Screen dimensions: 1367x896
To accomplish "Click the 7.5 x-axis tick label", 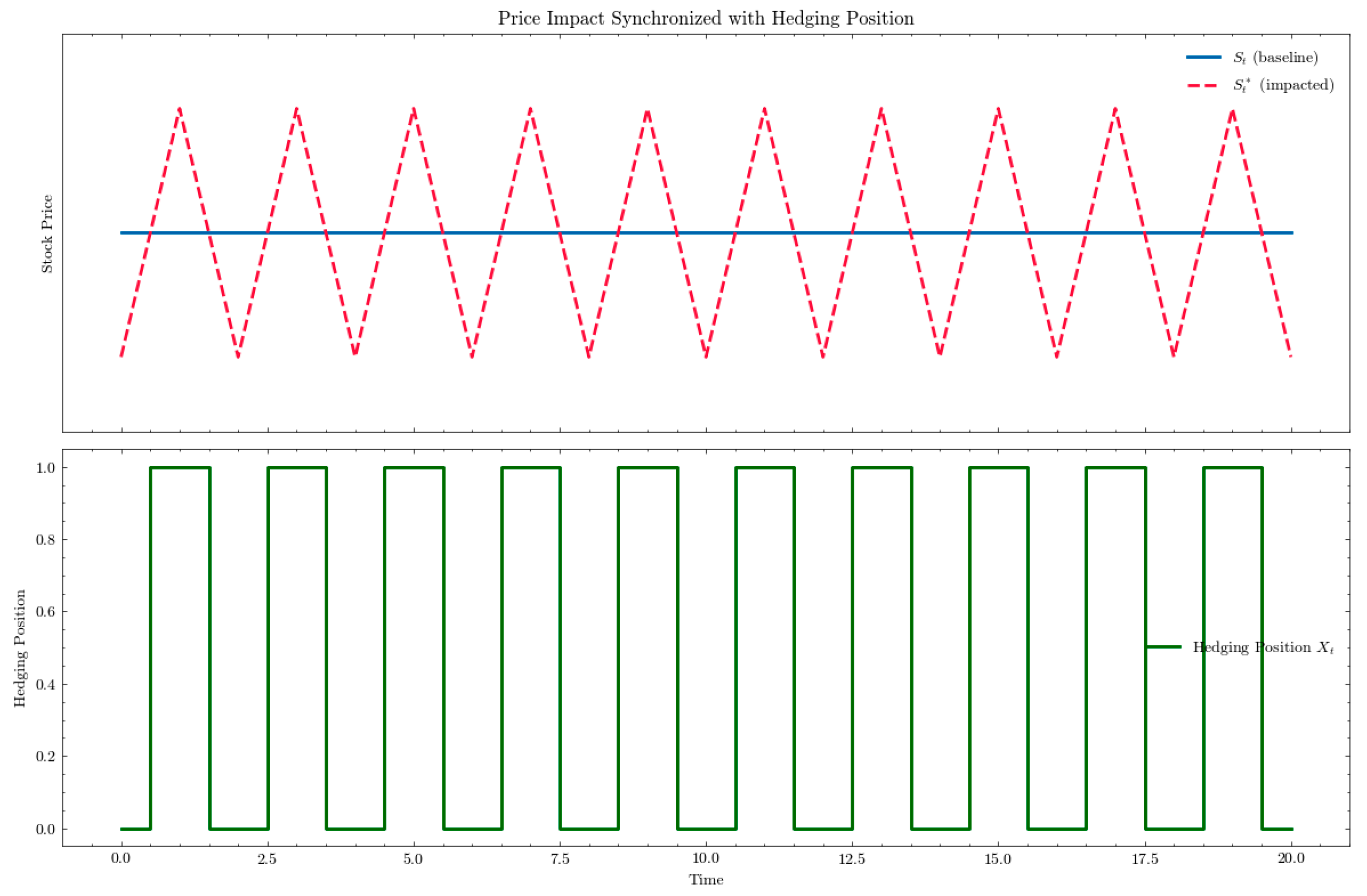I will (x=559, y=859).
